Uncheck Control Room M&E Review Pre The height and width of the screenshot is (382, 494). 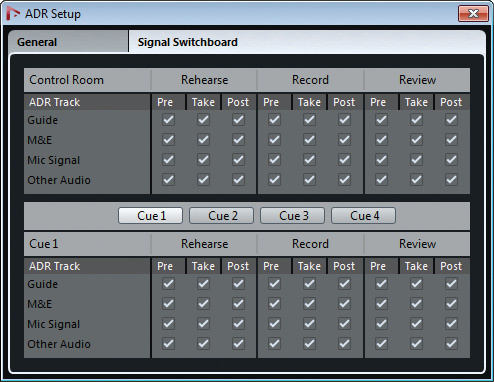pyautogui.click(x=381, y=140)
